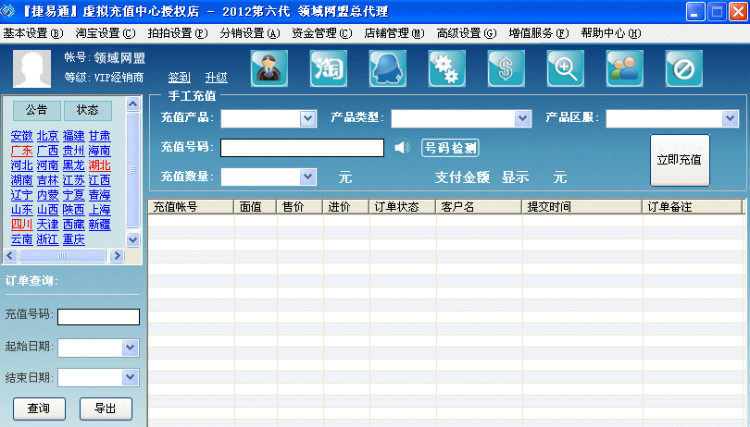
Task: Sort by the 提交时间 column header
Action: tap(582, 207)
